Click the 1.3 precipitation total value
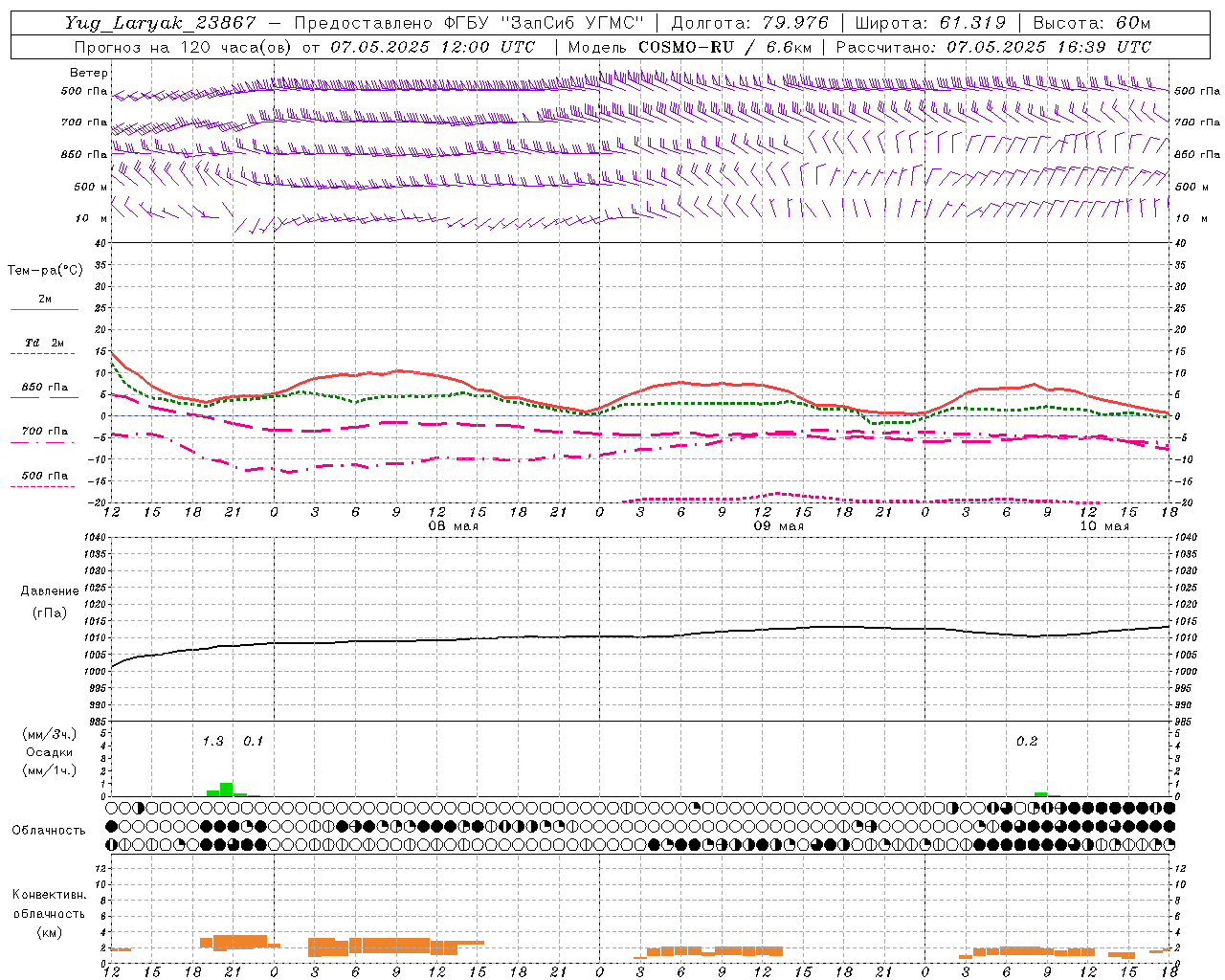1225x980 pixels. (x=212, y=741)
